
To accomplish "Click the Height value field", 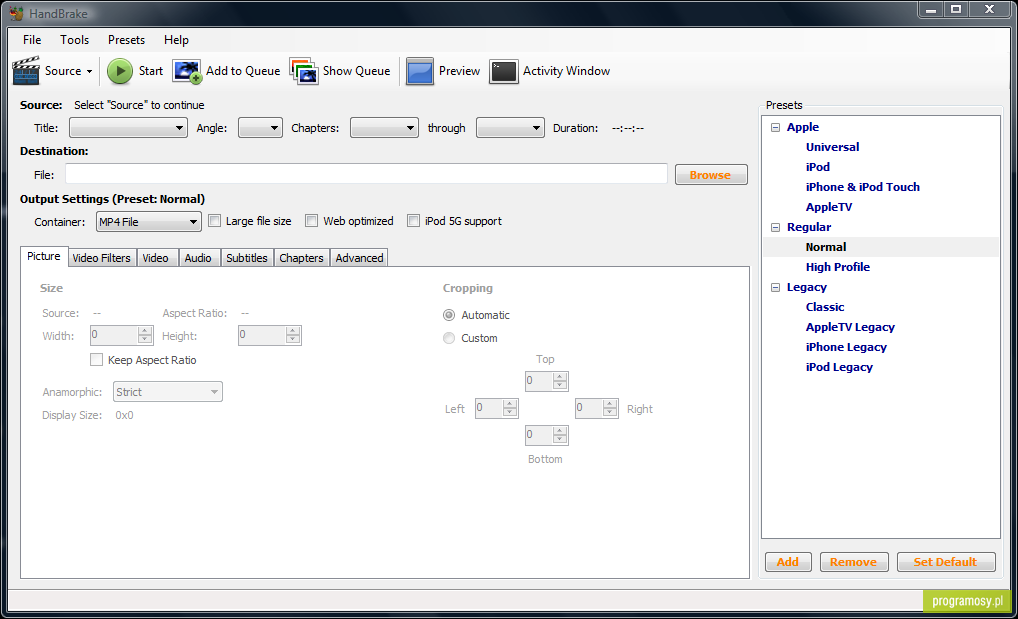I will [x=269, y=335].
